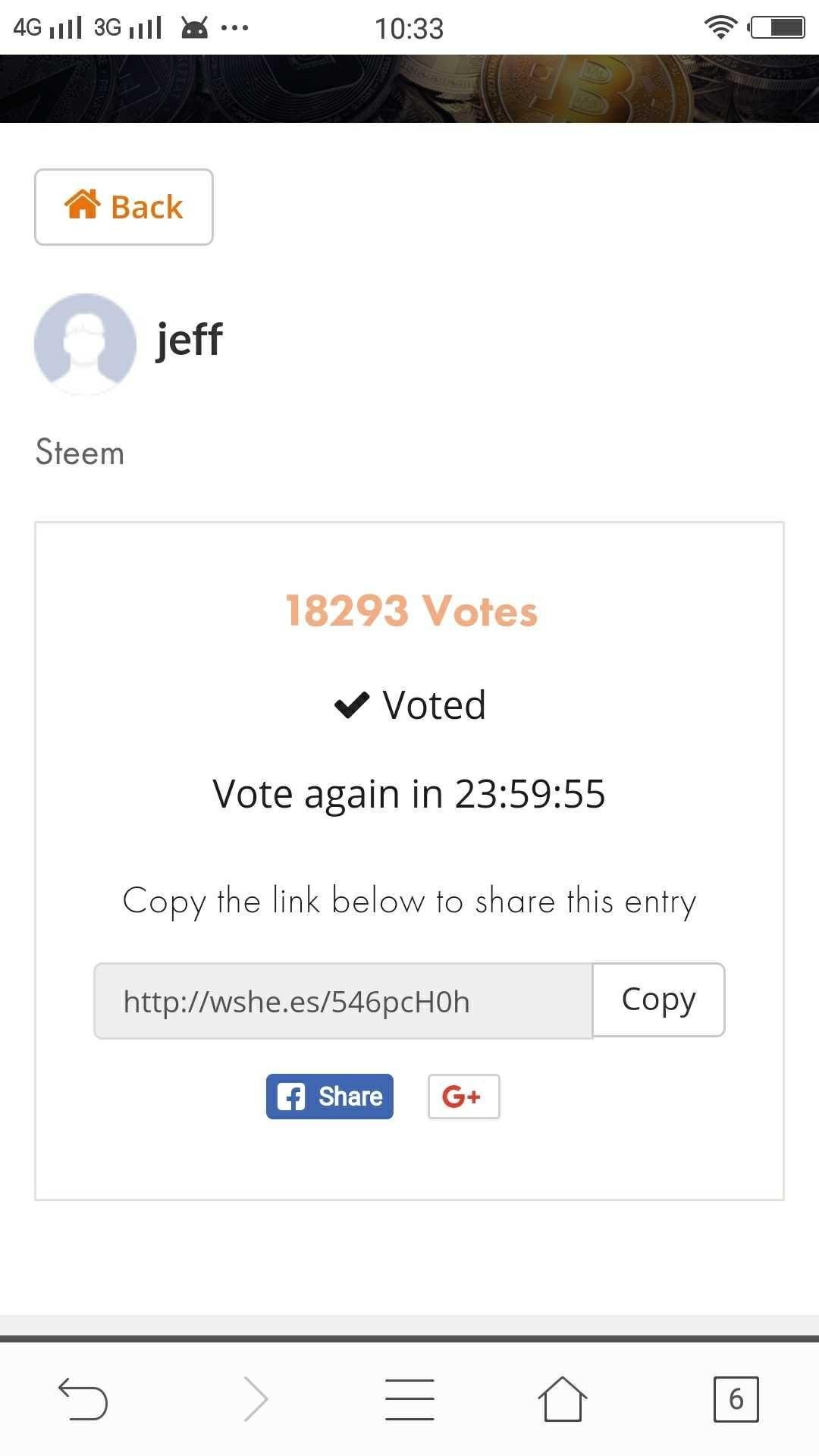Screen dimensions: 819x1456
Task: Go forward with browser forward chevron
Action: pyautogui.click(x=256, y=1398)
